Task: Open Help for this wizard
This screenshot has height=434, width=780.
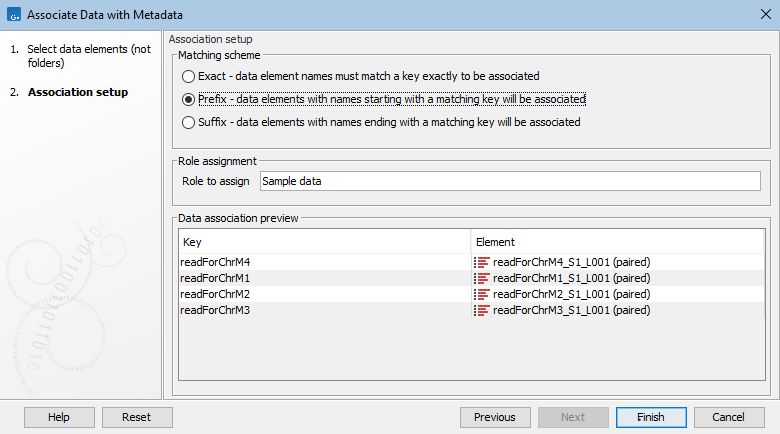Action: pyautogui.click(x=58, y=417)
